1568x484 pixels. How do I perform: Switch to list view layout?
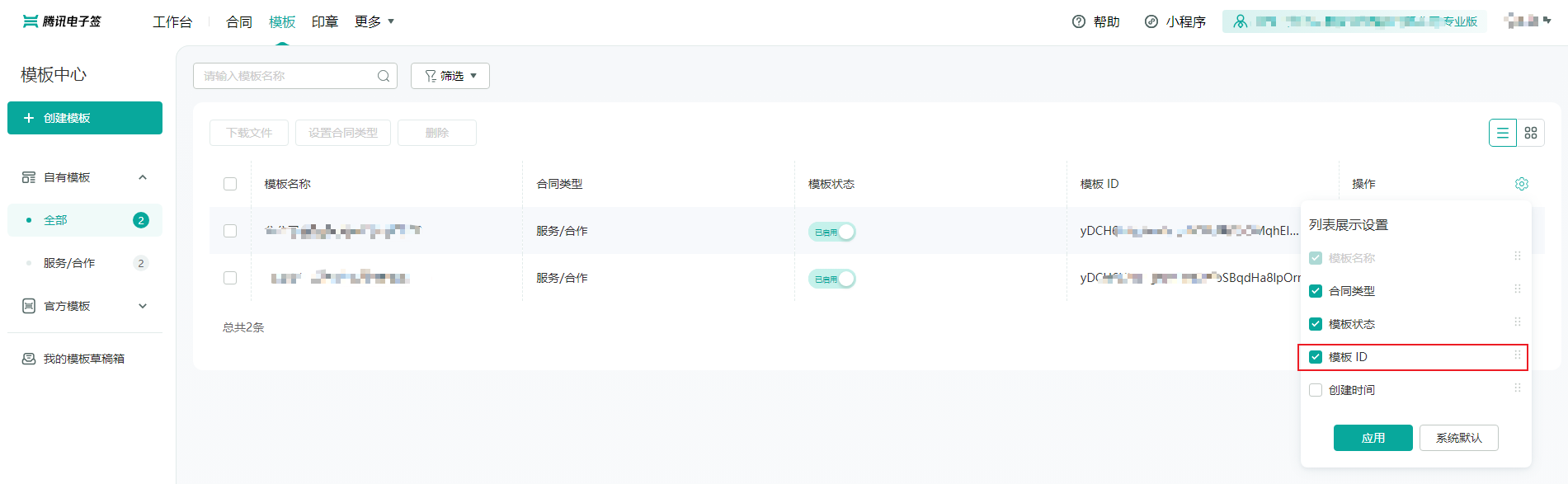click(1502, 133)
